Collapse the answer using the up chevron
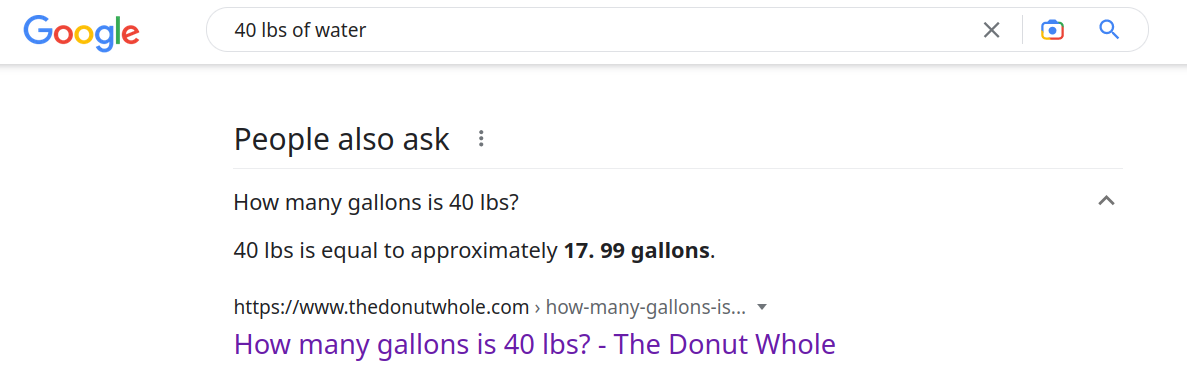 tap(1106, 201)
